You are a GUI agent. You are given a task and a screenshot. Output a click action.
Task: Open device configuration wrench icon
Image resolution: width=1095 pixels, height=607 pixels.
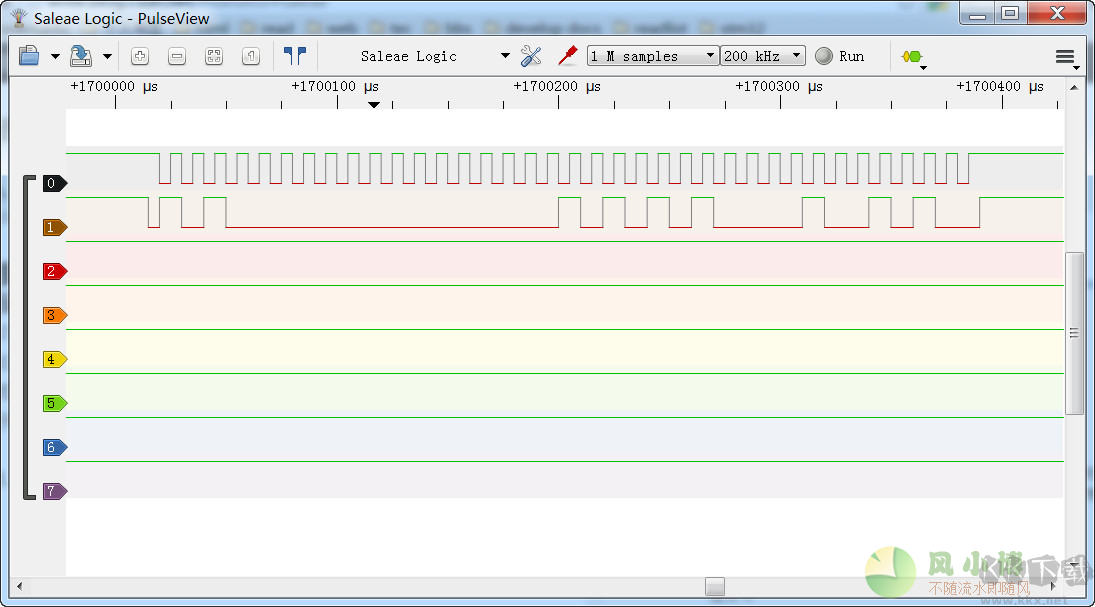531,56
